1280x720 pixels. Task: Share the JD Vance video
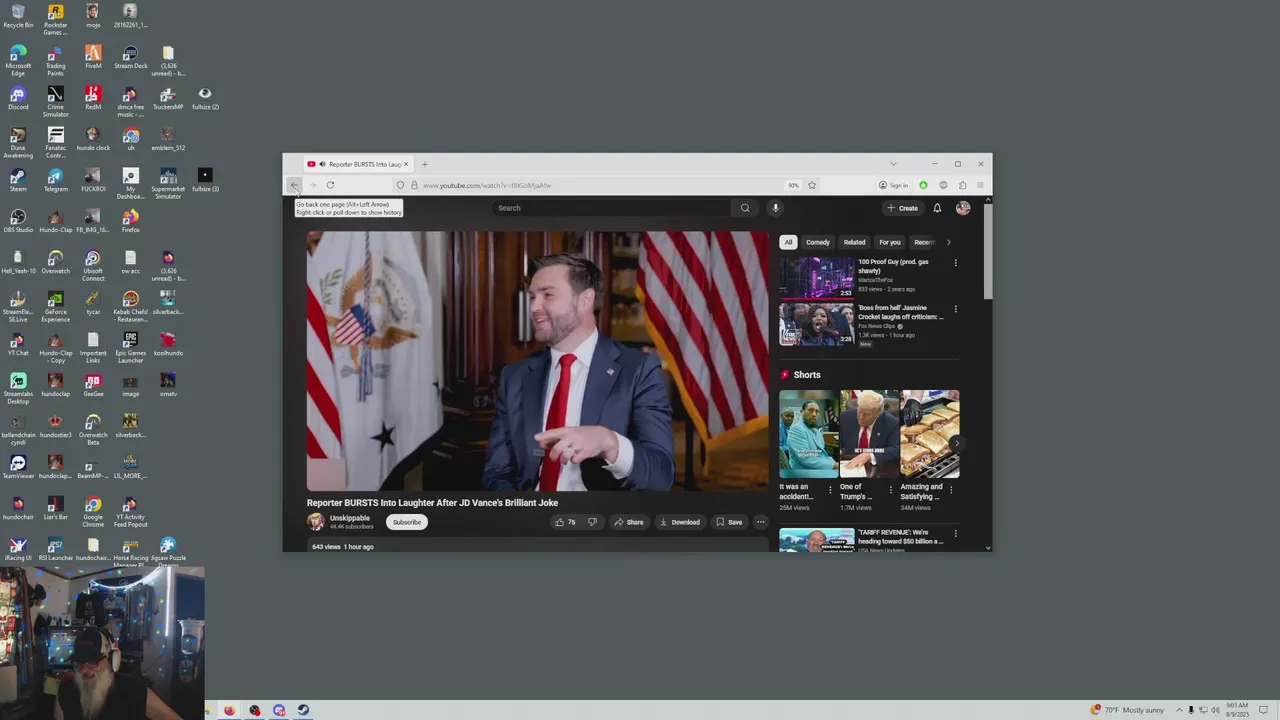click(629, 522)
